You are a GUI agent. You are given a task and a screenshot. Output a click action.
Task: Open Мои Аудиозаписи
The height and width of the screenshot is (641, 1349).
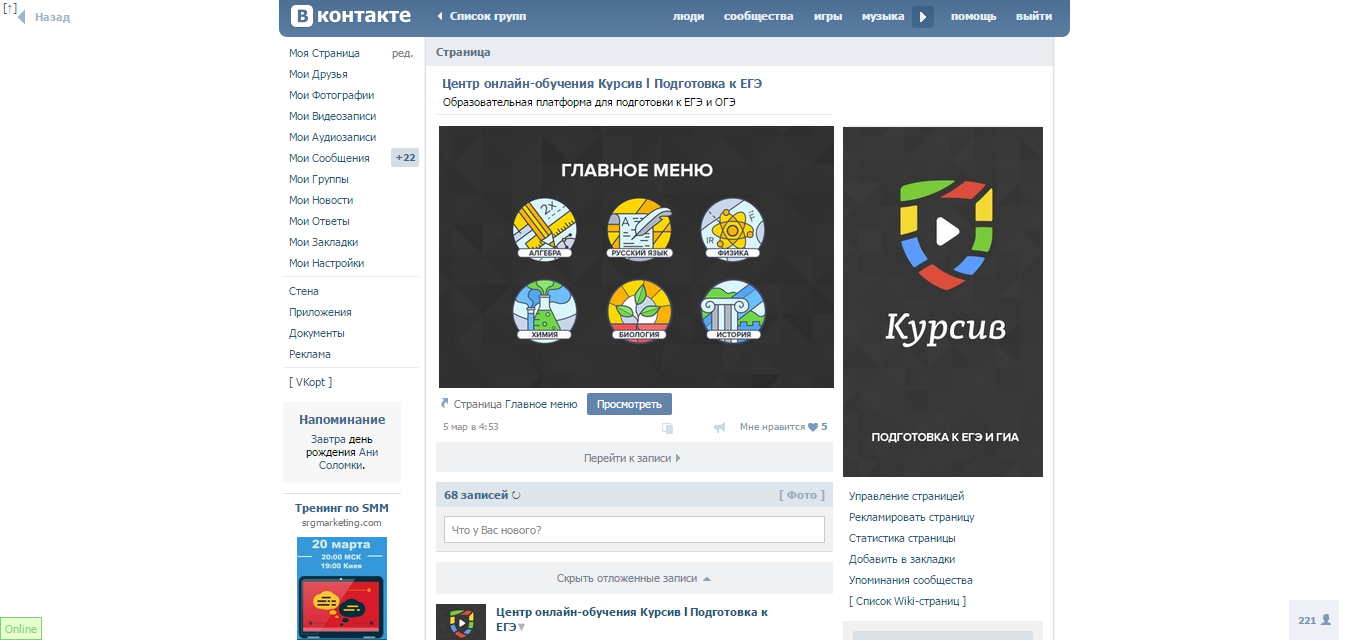pos(332,137)
